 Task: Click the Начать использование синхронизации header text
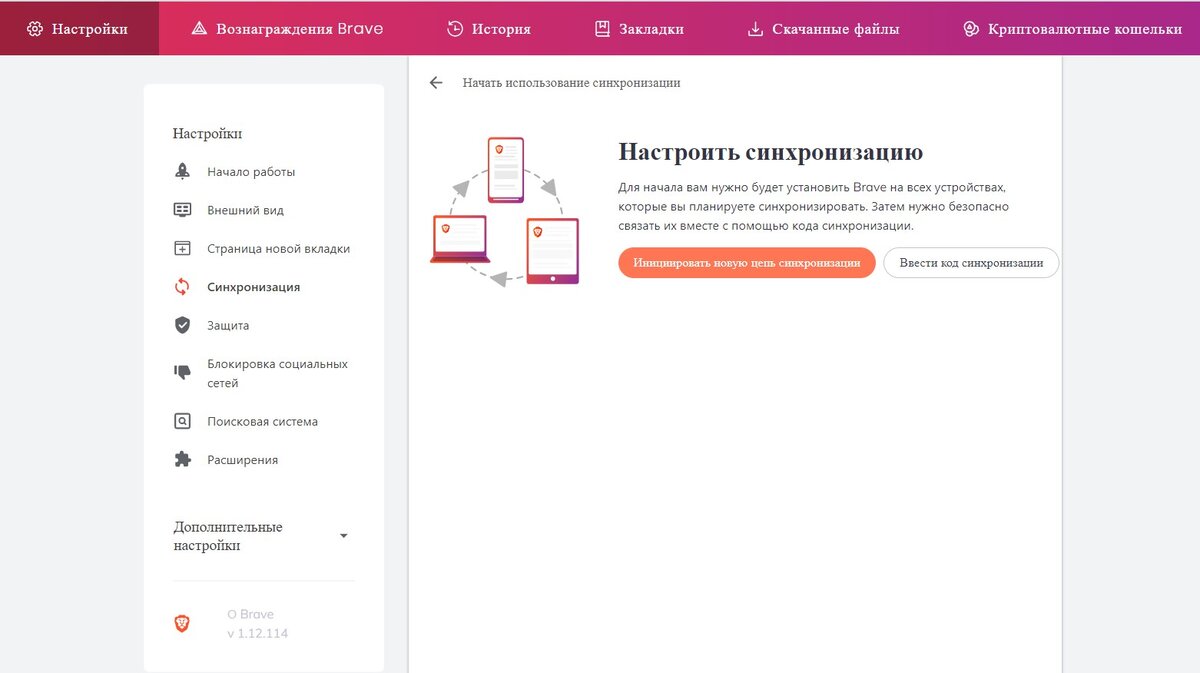(571, 83)
